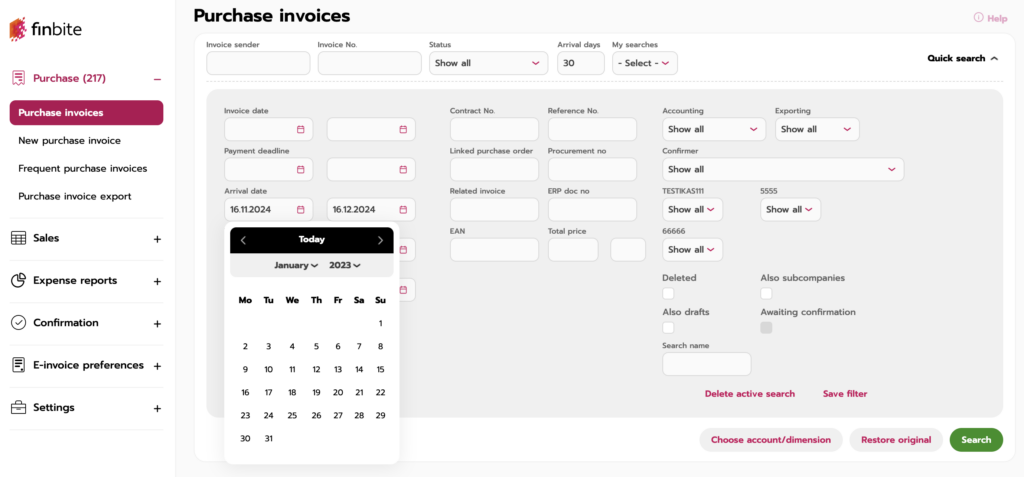
Task: Click the green Search button
Action: point(975,440)
